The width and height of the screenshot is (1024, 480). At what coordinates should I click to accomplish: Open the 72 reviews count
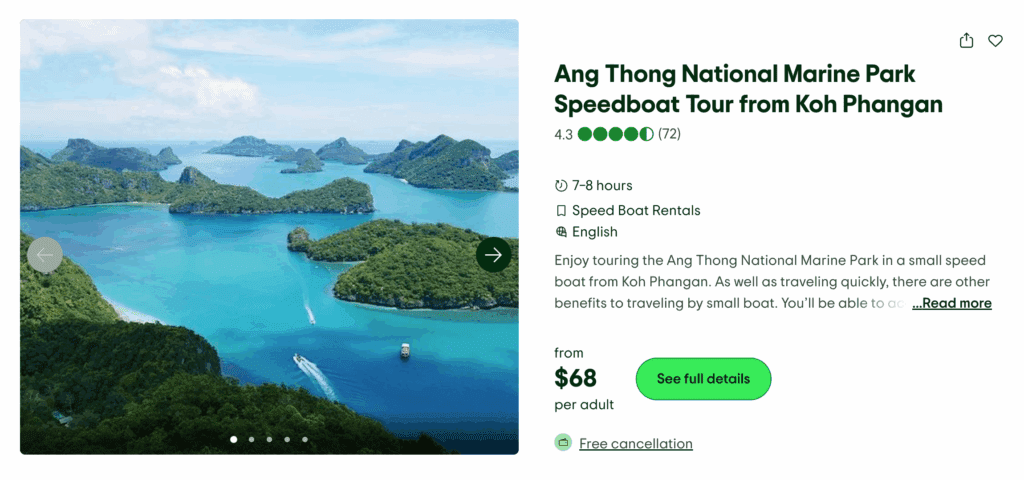(x=669, y=134)
